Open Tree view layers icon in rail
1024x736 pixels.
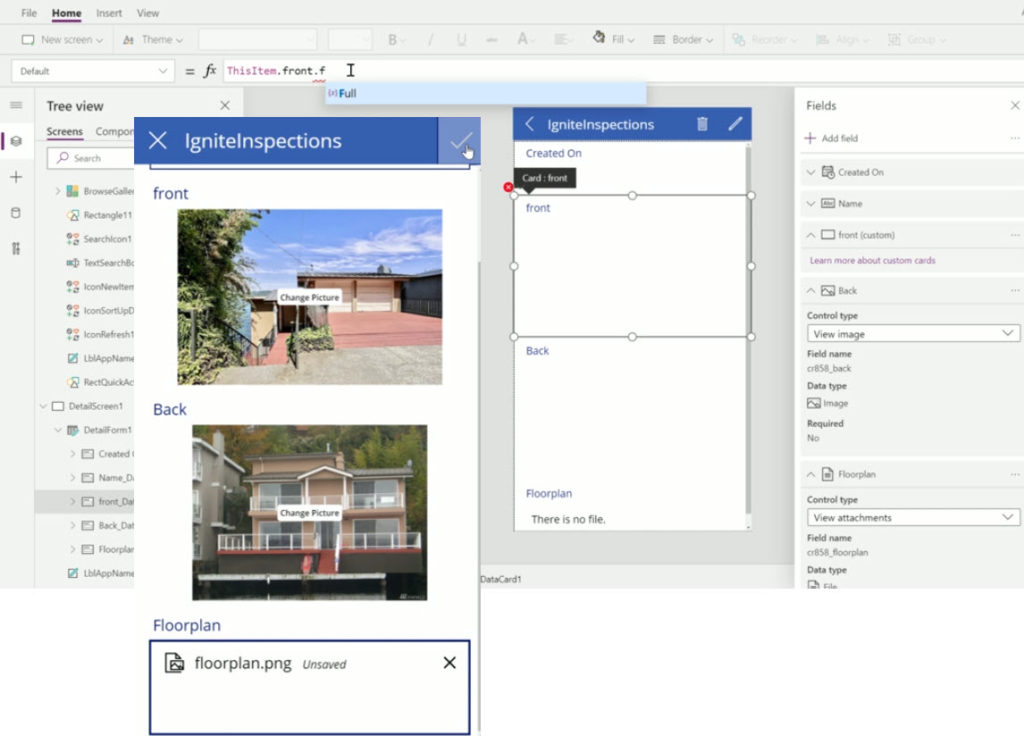pyautogui.click(x=16, y=141)
